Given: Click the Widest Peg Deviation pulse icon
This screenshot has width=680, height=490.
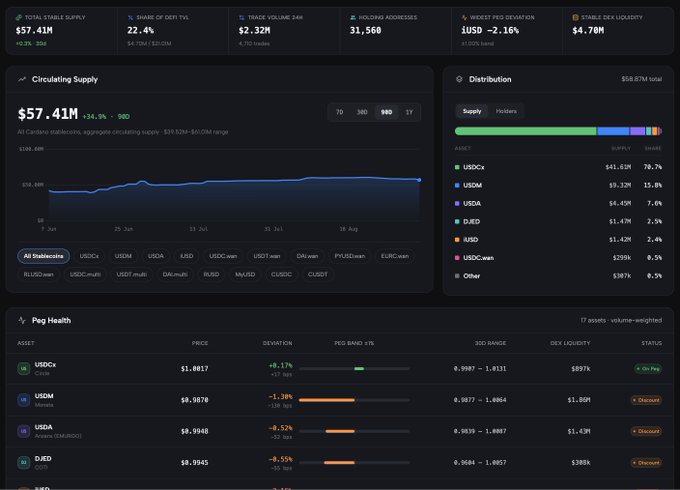Looking at the screenshot, I should click(x=464, y=17).
